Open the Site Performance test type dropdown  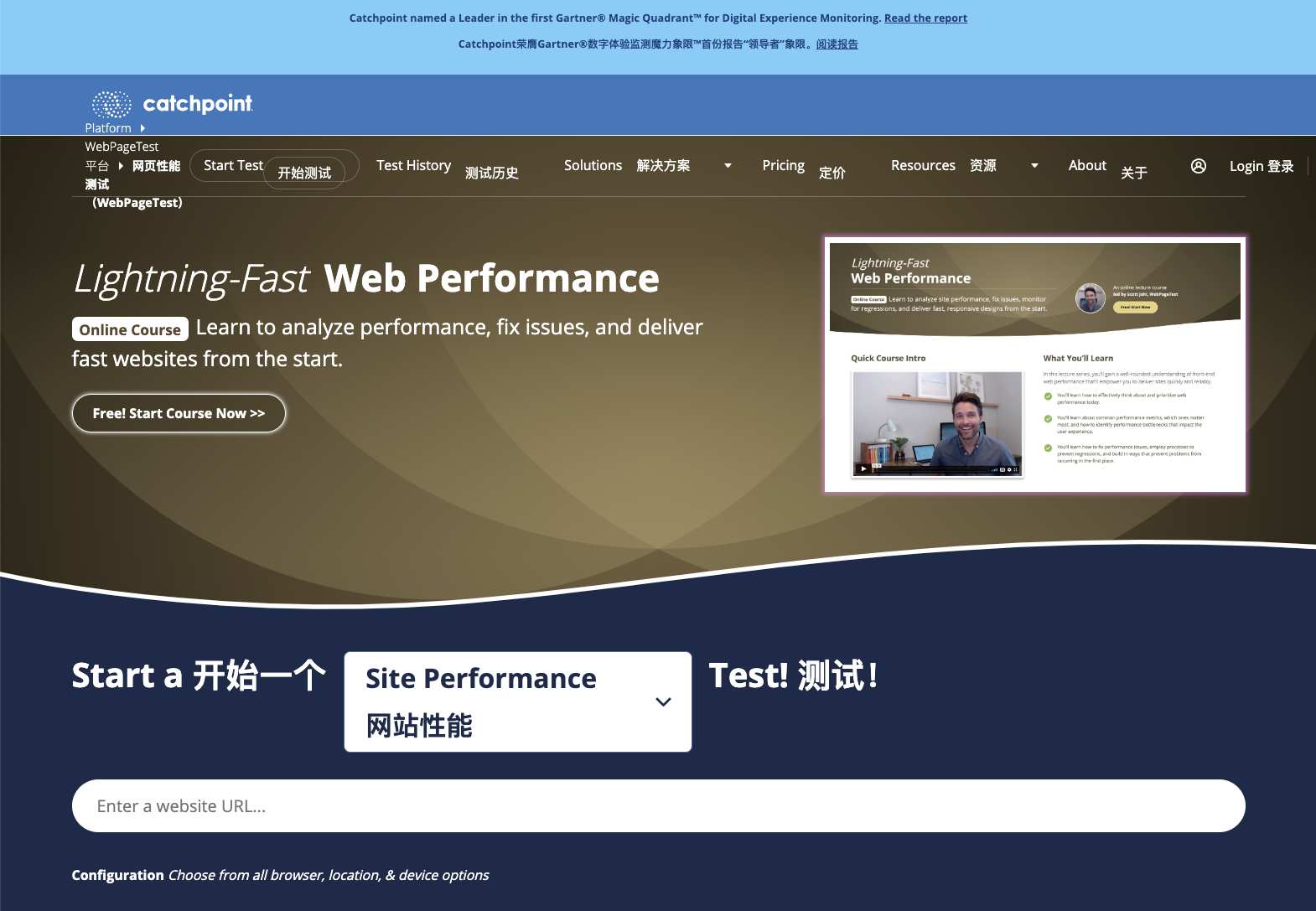coord(518,701)
